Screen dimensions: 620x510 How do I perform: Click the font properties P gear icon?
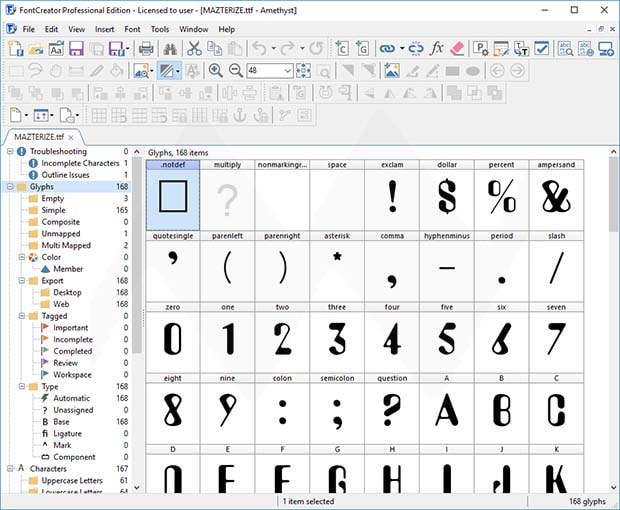481,48
